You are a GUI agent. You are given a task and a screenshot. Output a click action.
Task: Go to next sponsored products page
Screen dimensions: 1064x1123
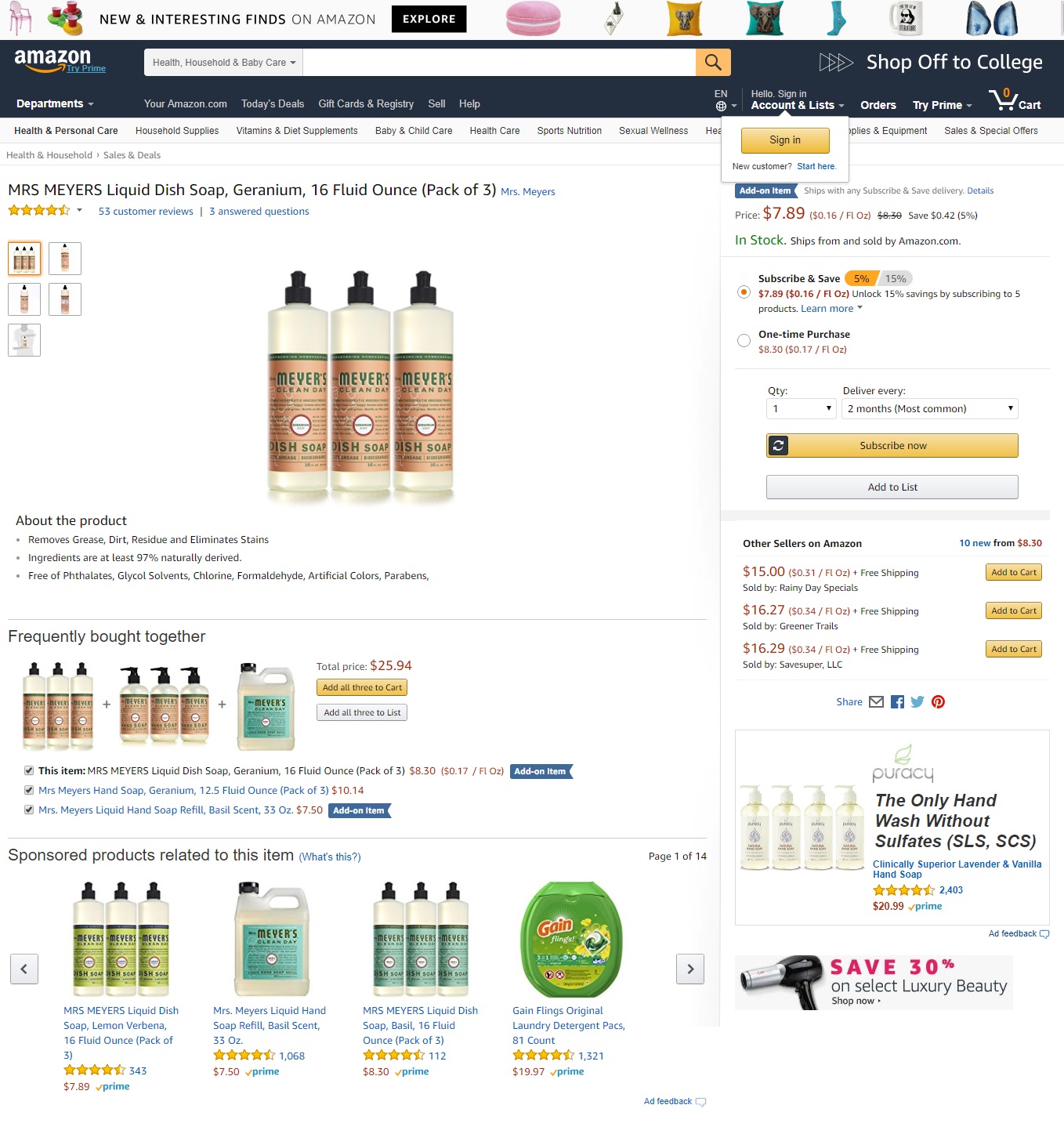[x=690, y=969]
